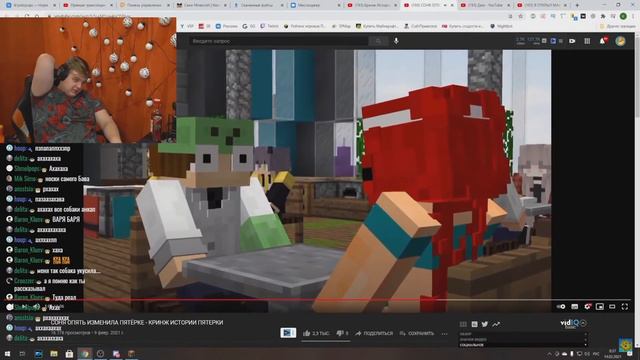Click chat message ВАРЯ ВАРЯ
This screenshot has height=360, width=640.
(x=66, y=220)
